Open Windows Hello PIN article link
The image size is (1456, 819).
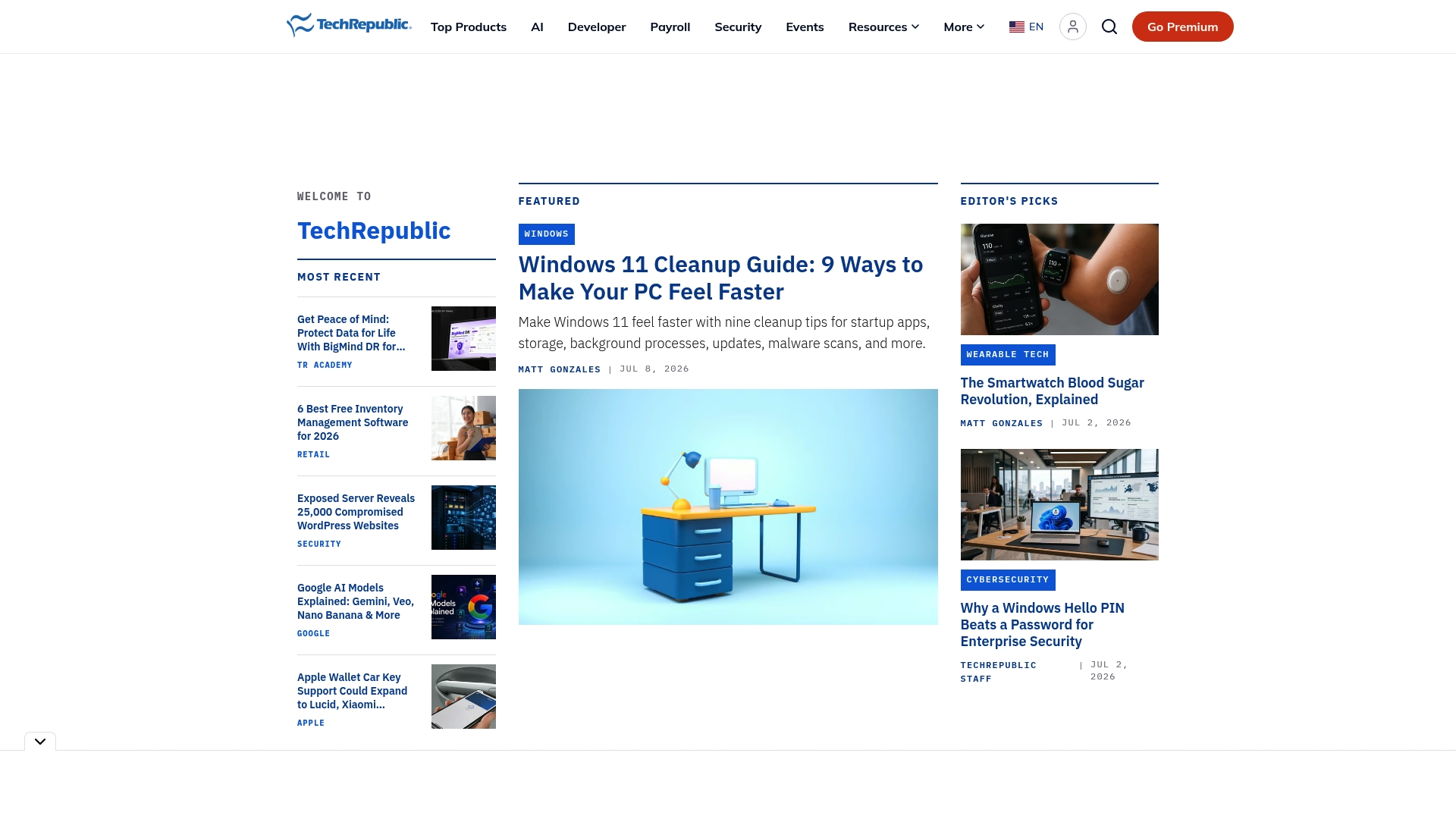(x=1043, y=625)
